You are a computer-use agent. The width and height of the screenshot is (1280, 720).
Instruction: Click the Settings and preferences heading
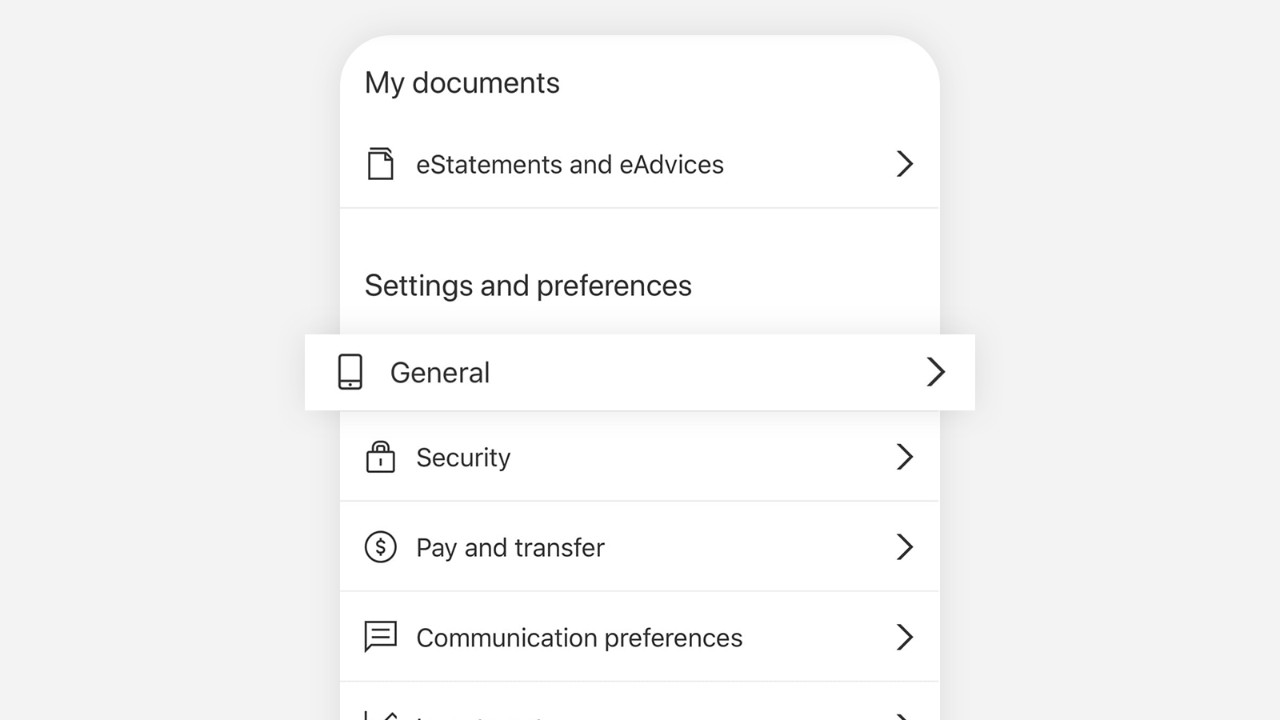(x=528, y=286)
